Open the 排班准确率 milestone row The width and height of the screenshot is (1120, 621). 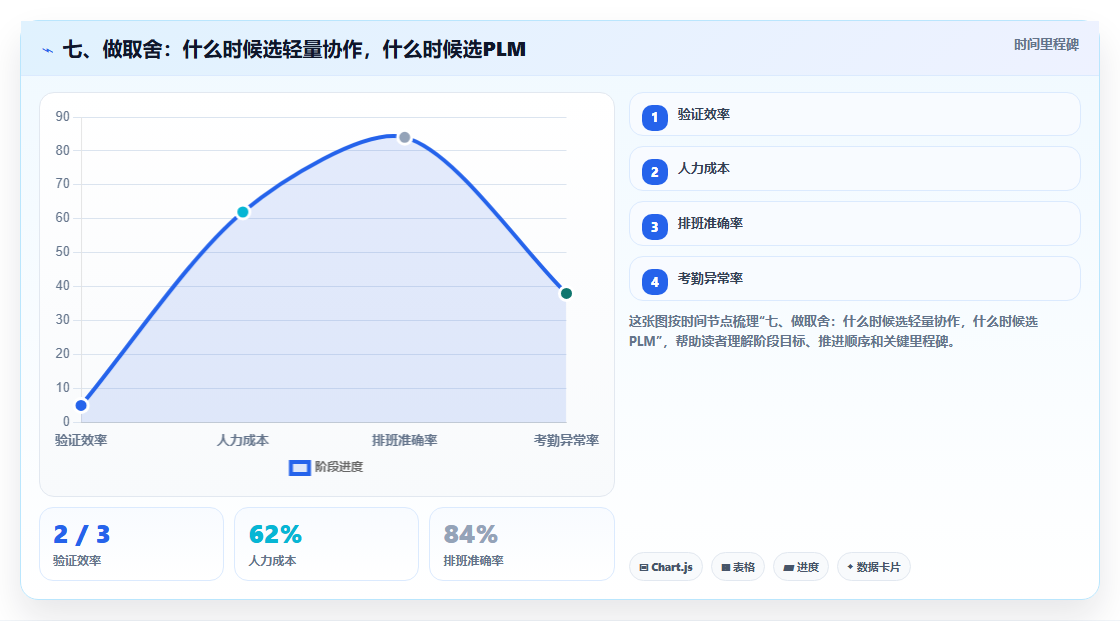pos(854,224)
